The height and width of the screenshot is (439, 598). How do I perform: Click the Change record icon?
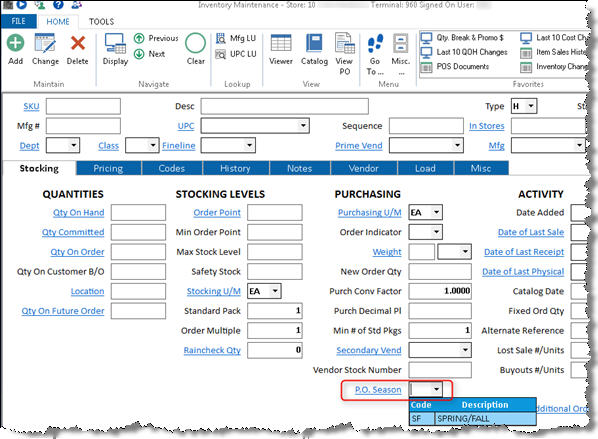point(45,43)
